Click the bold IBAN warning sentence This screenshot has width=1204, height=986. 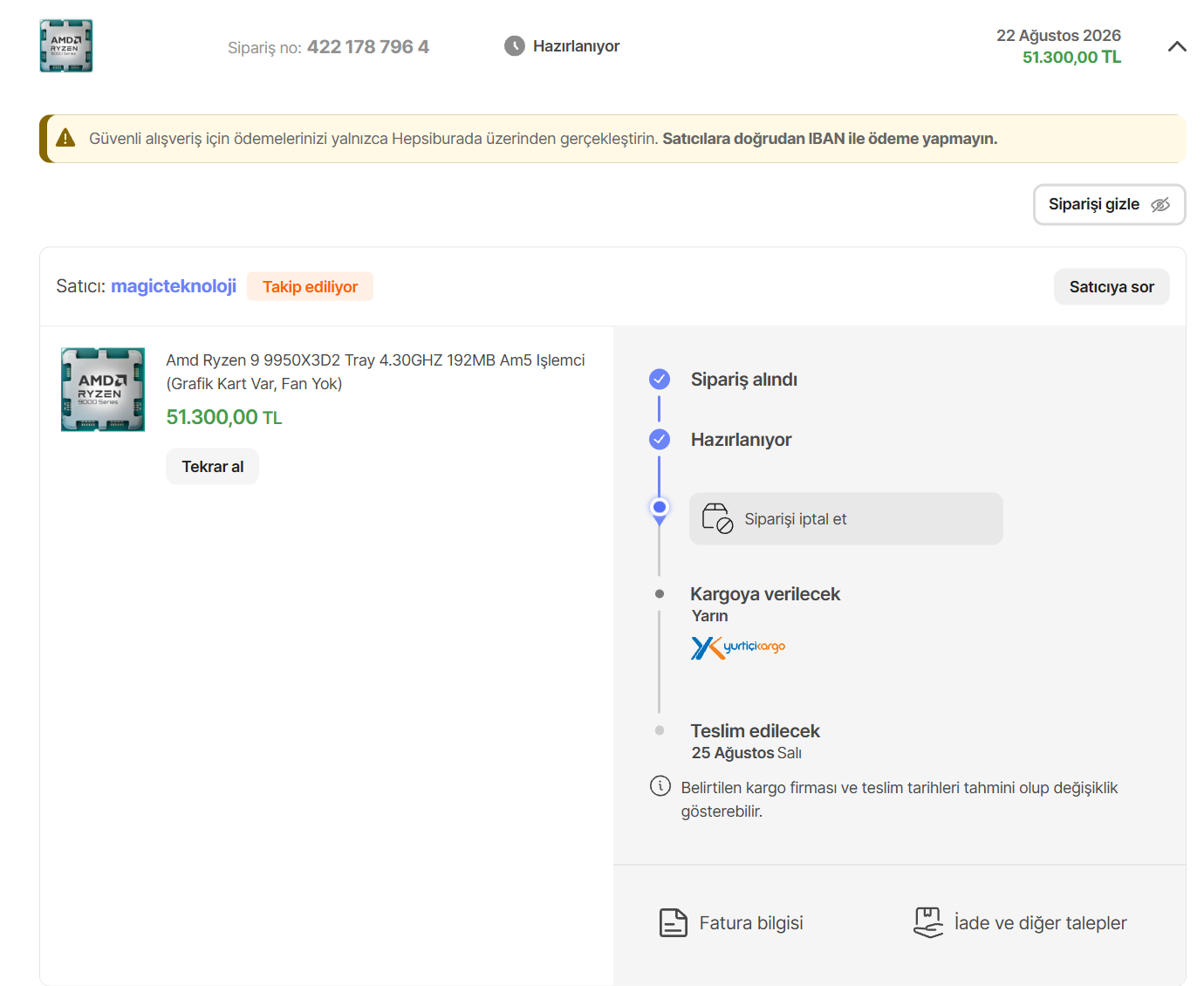830,139
